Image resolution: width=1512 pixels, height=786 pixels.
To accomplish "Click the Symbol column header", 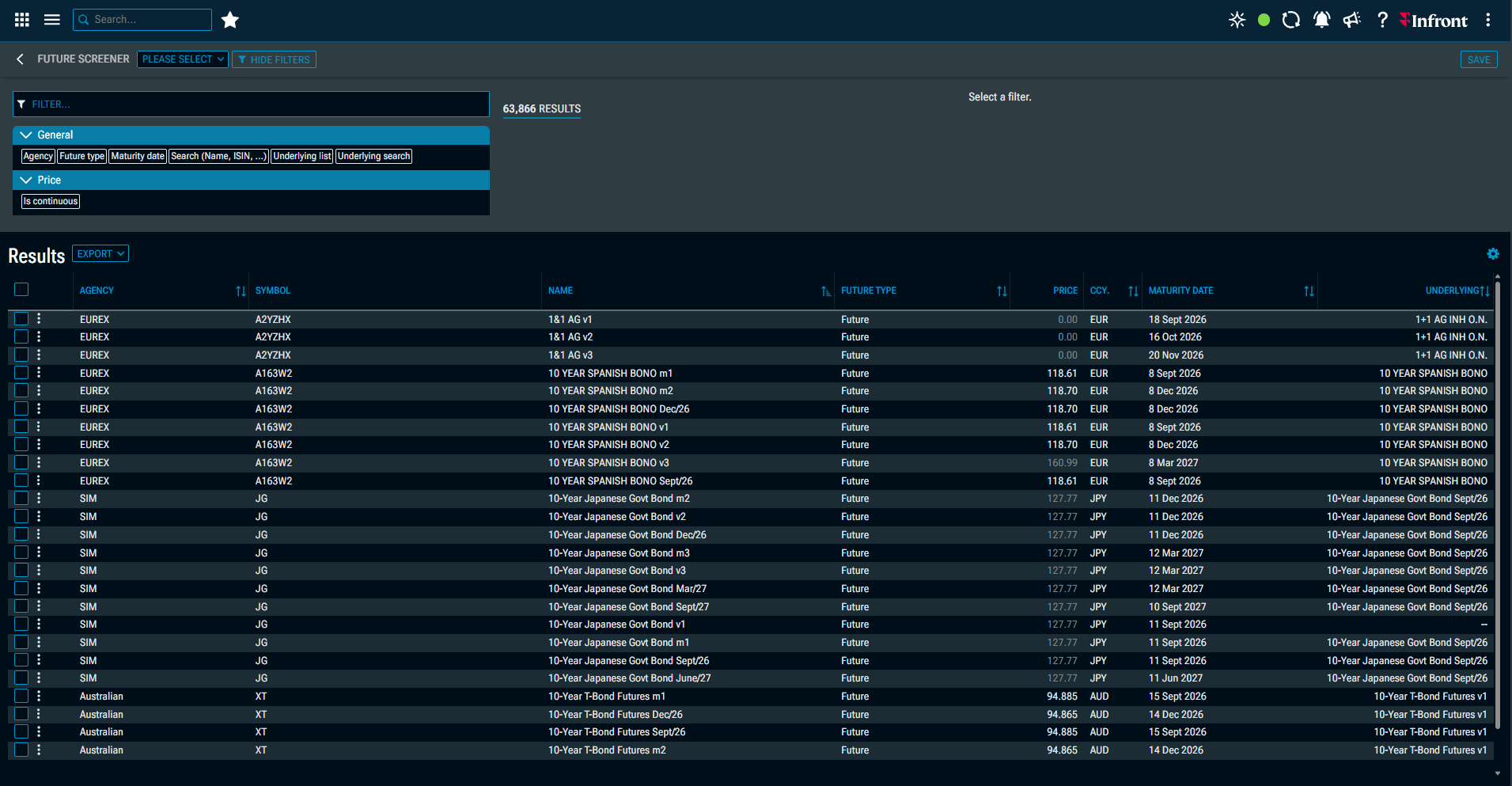I will pos(273,291).
